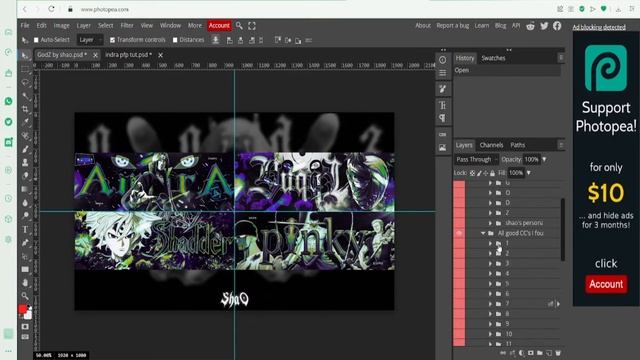Open Properties side panel icon
This screenshot has width=640, height=360.
[x=442, y=73]
